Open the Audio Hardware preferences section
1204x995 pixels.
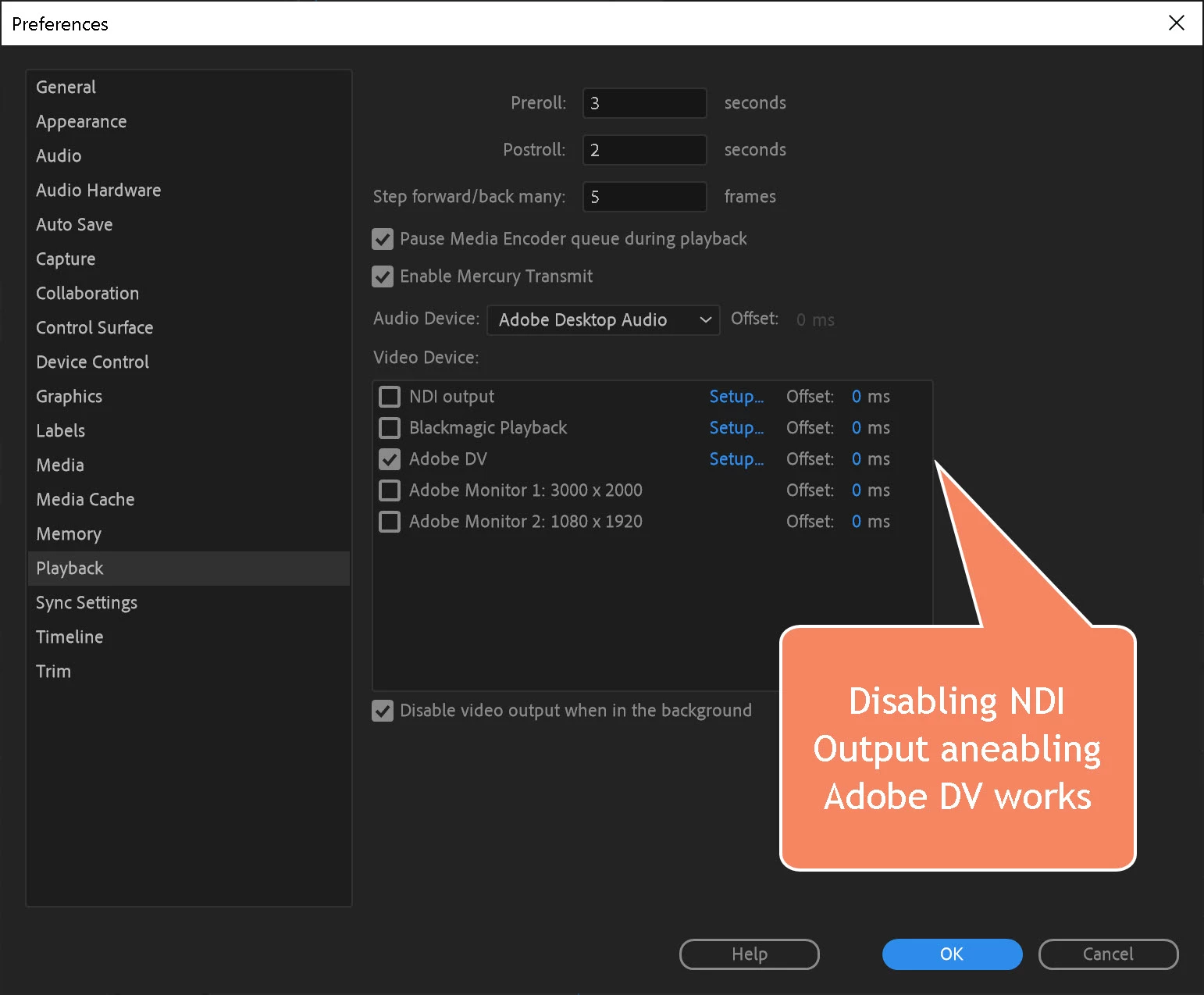click(188, 191)
